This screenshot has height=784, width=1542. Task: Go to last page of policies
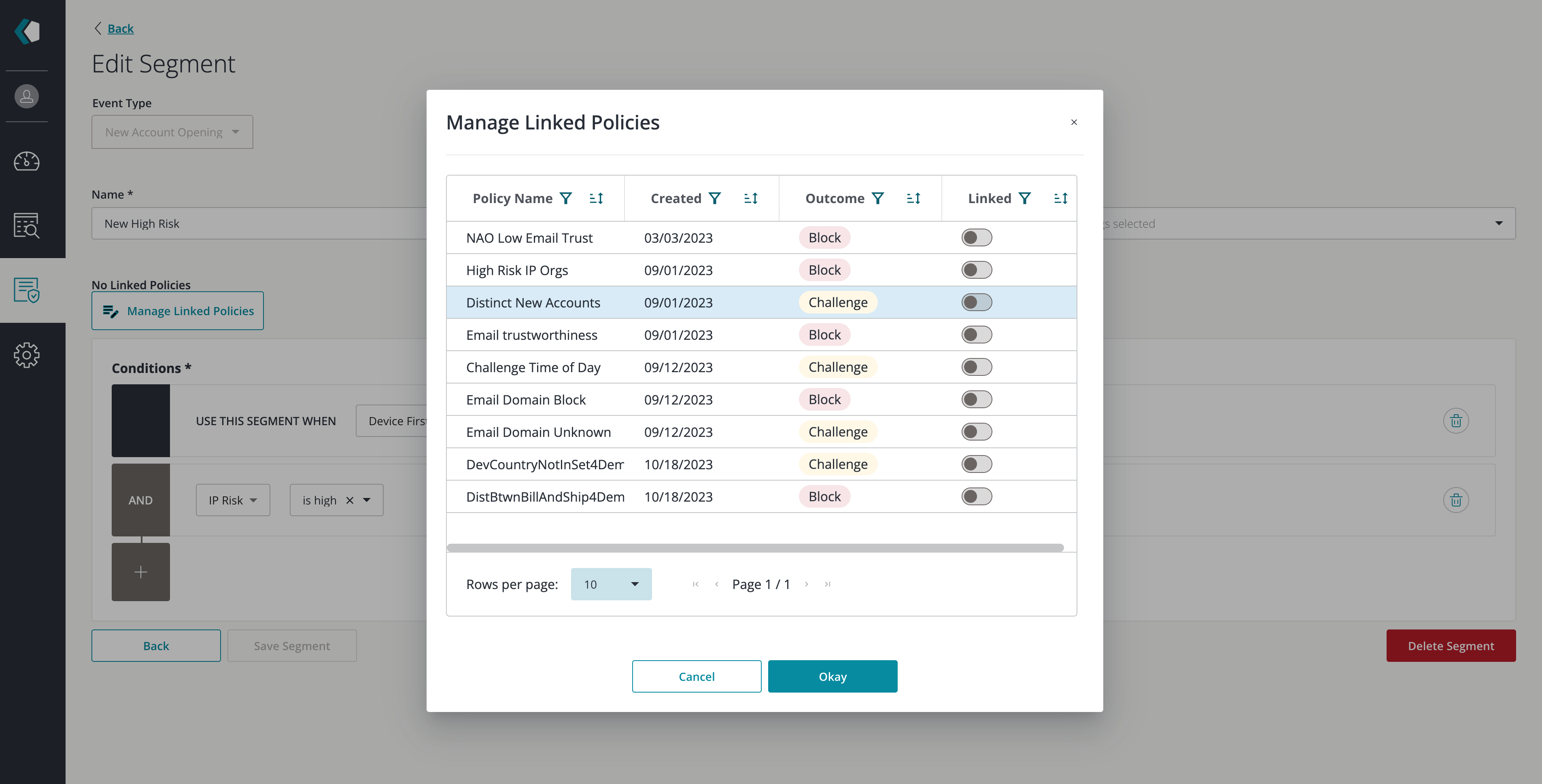pos(827,584)
